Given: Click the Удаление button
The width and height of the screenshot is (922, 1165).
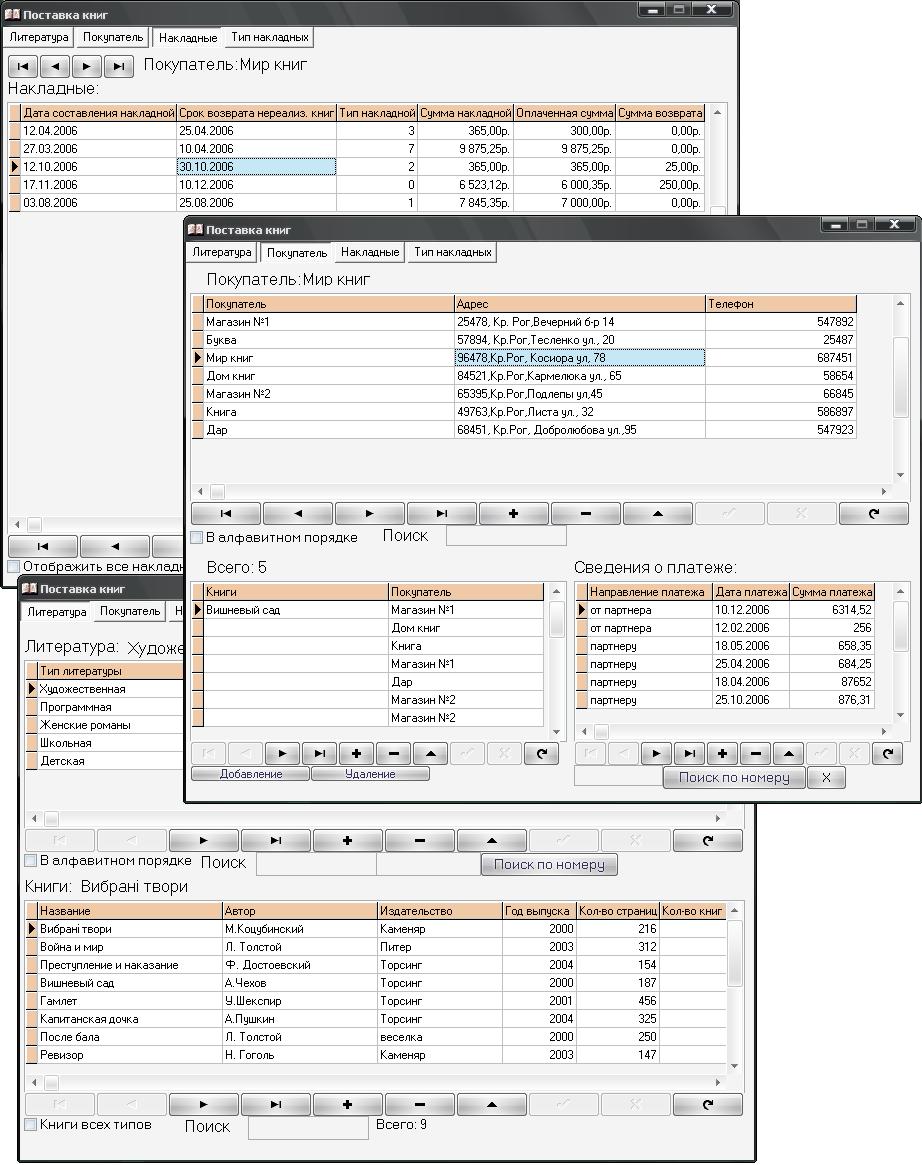Looking at the screenshot, I should point(370,774).
